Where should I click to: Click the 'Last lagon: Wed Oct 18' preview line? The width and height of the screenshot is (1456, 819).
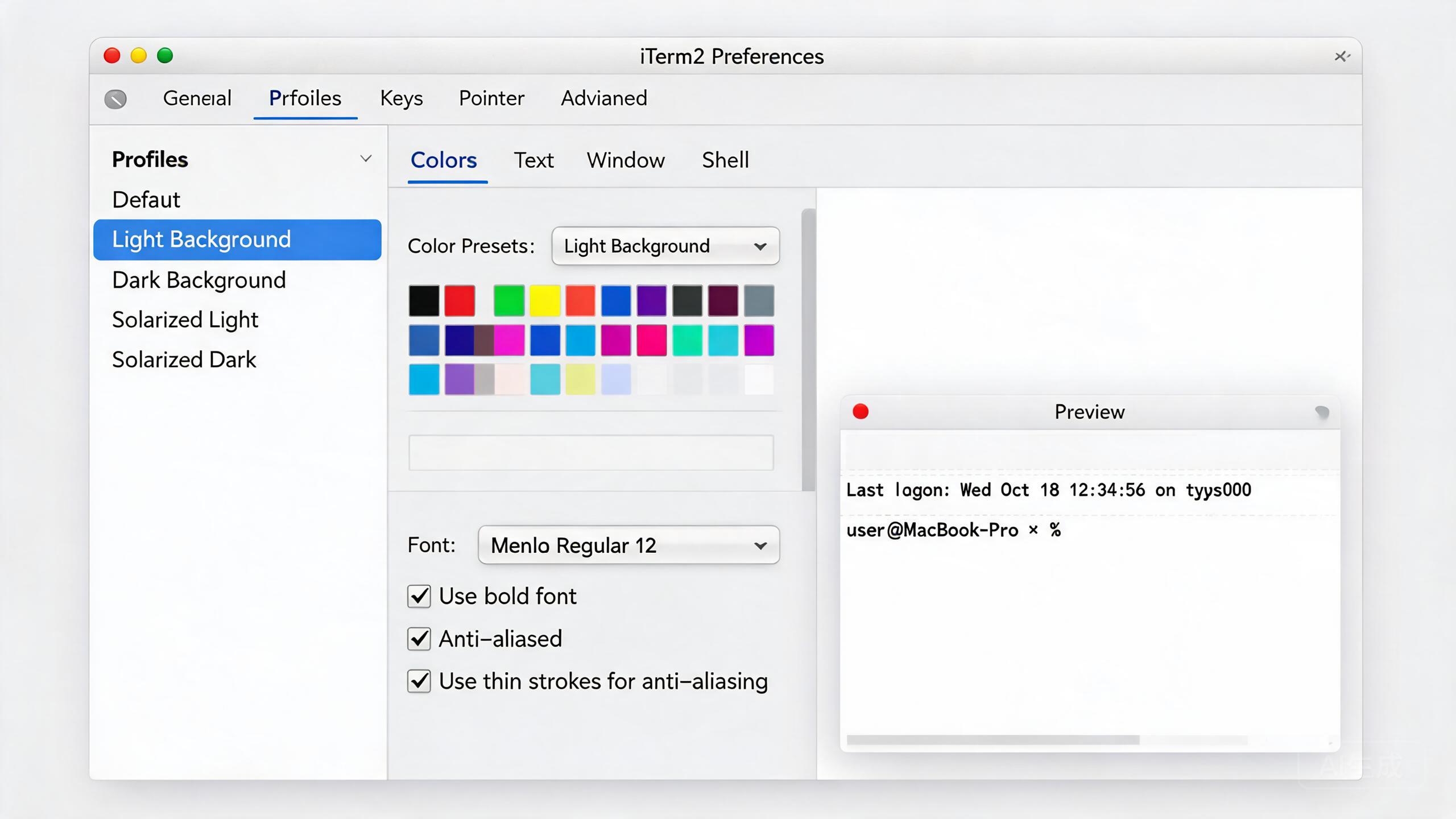coord(1049,490)
